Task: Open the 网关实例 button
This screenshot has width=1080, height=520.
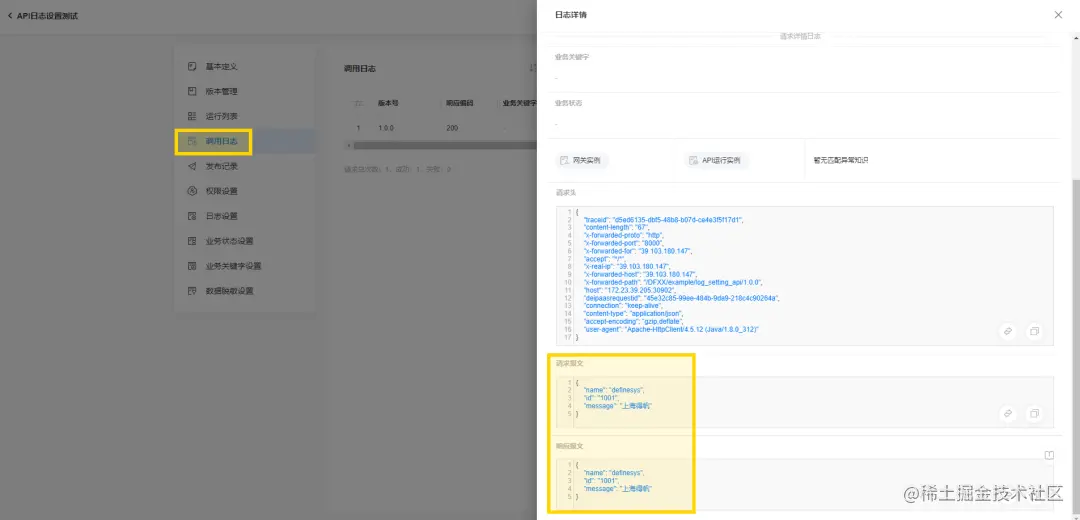Action: click(x=582, y=160)
